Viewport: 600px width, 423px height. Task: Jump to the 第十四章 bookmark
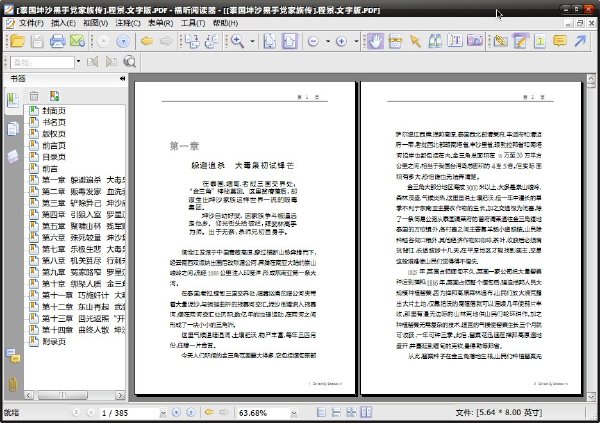[83, 330]
